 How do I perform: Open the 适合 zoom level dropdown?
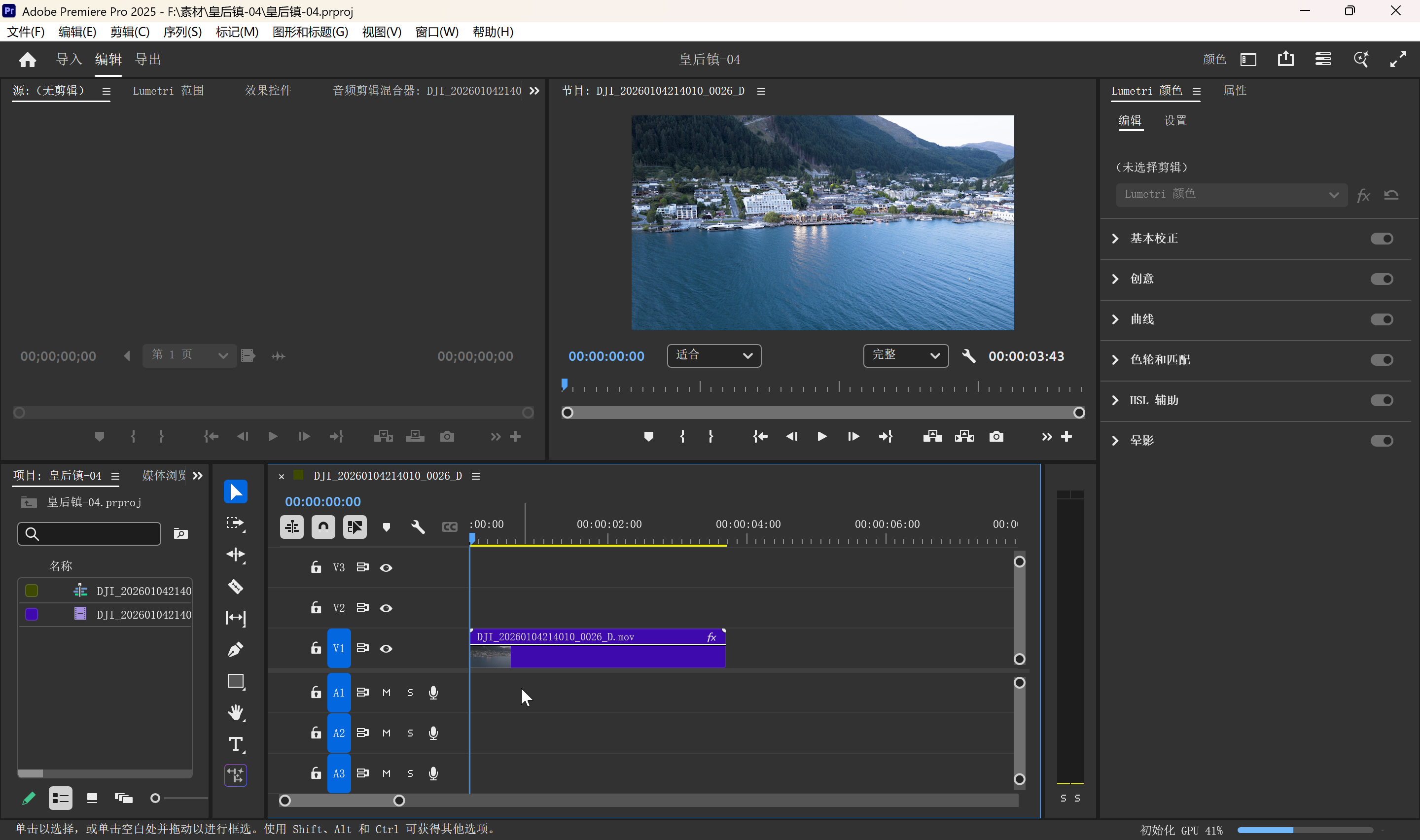tap(713, 356)
